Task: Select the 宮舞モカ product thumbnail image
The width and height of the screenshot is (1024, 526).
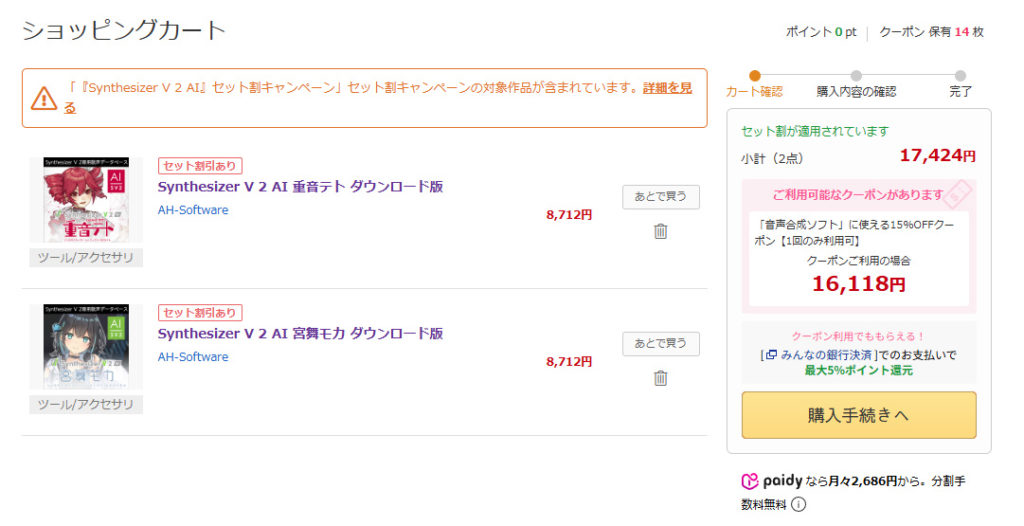Action: 86,347
